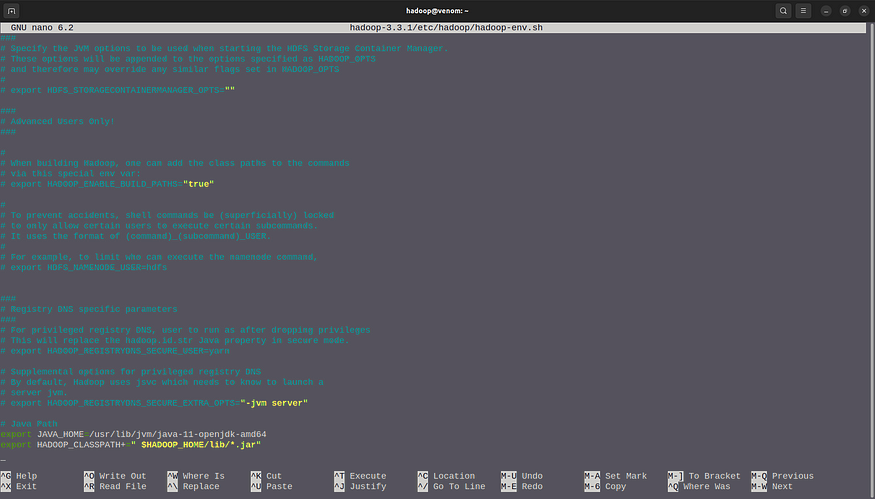
Task: Maximize the terminal window
Action: click(x=845, y=11)
